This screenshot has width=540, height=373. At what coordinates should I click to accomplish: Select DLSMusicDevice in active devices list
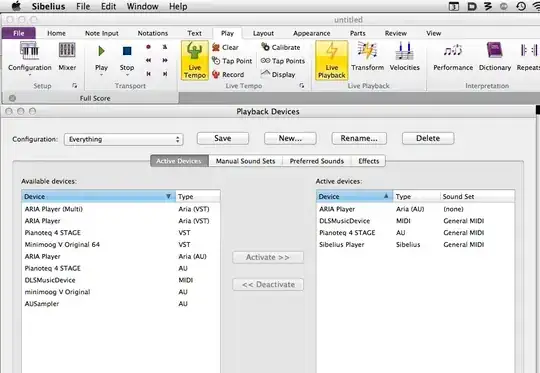[x=415, y=221]
